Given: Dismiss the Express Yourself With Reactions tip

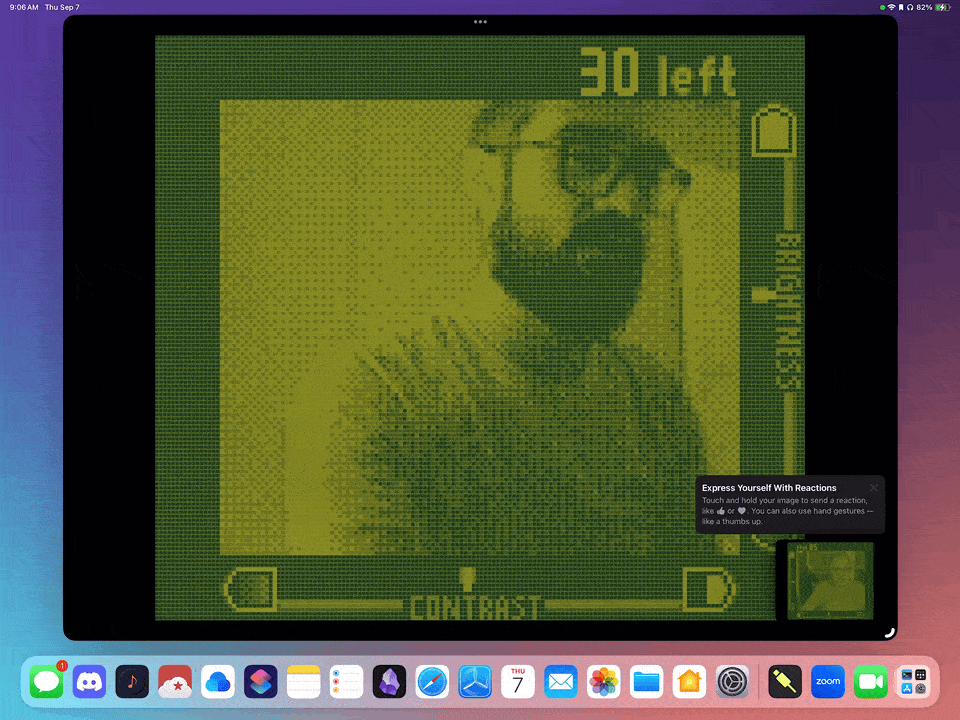Looking at the screenshot, I should coord(874,488).
